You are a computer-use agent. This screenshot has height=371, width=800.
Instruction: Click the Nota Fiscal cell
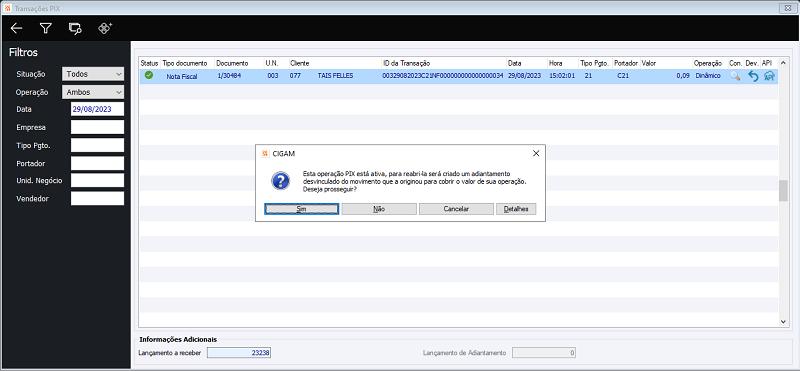[x=182, y=76]
